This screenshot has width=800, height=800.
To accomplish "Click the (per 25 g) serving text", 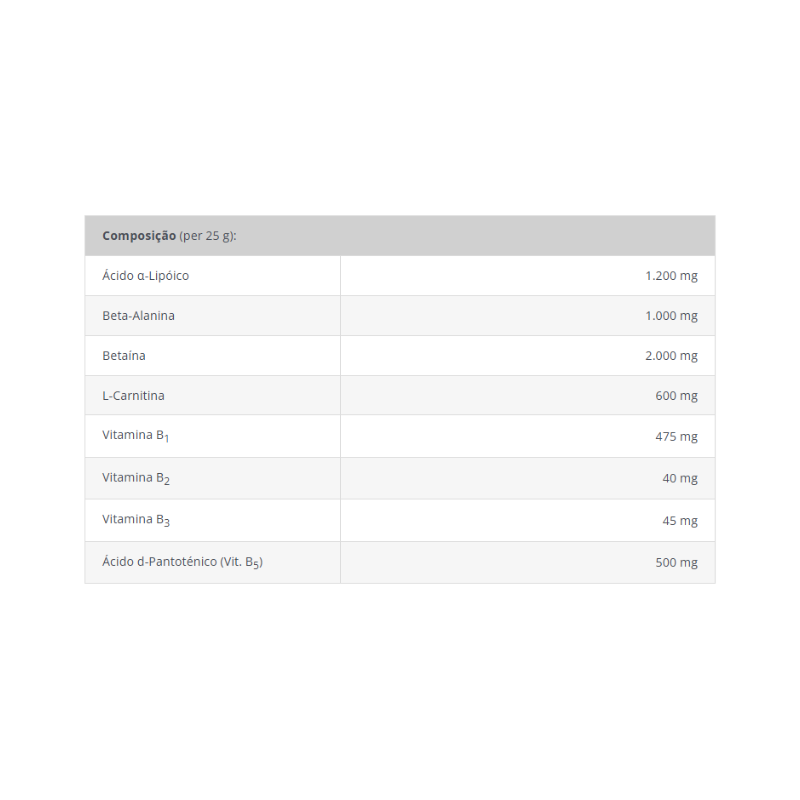I will (x=208, y=236).
